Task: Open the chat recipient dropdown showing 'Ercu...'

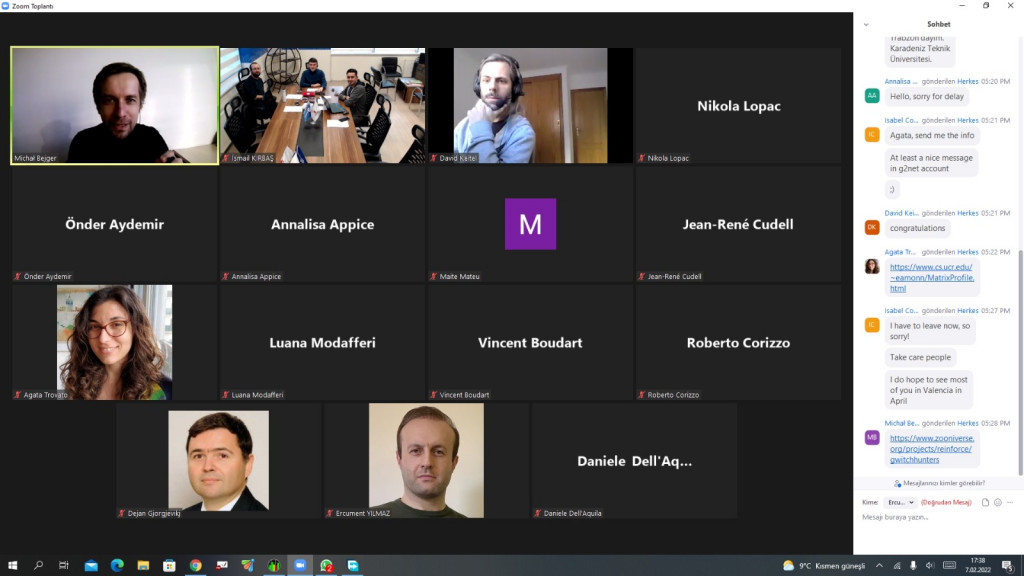Action: tap(901, 502)
